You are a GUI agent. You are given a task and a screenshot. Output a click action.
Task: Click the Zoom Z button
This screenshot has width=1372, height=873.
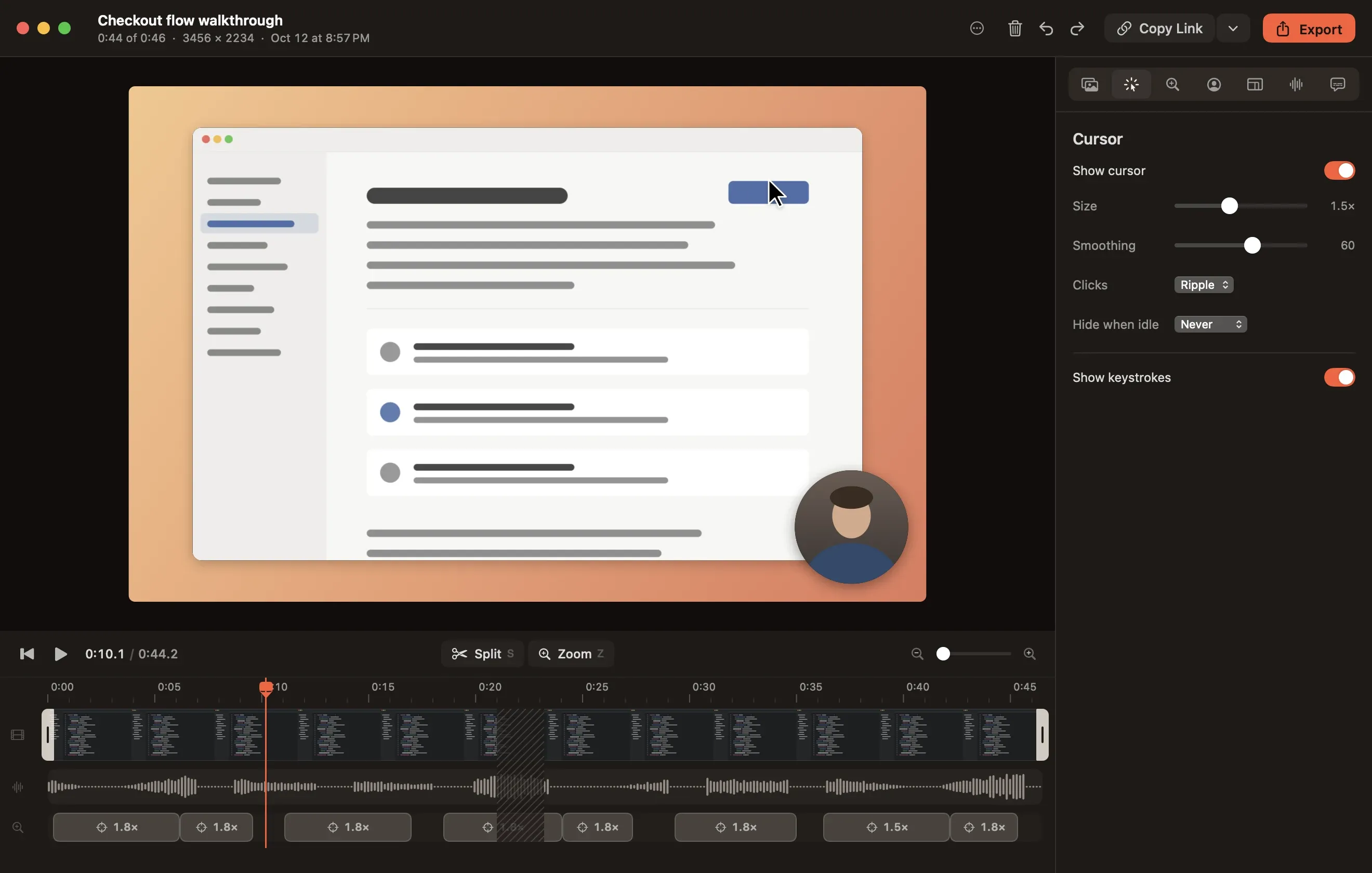point(571,654)
